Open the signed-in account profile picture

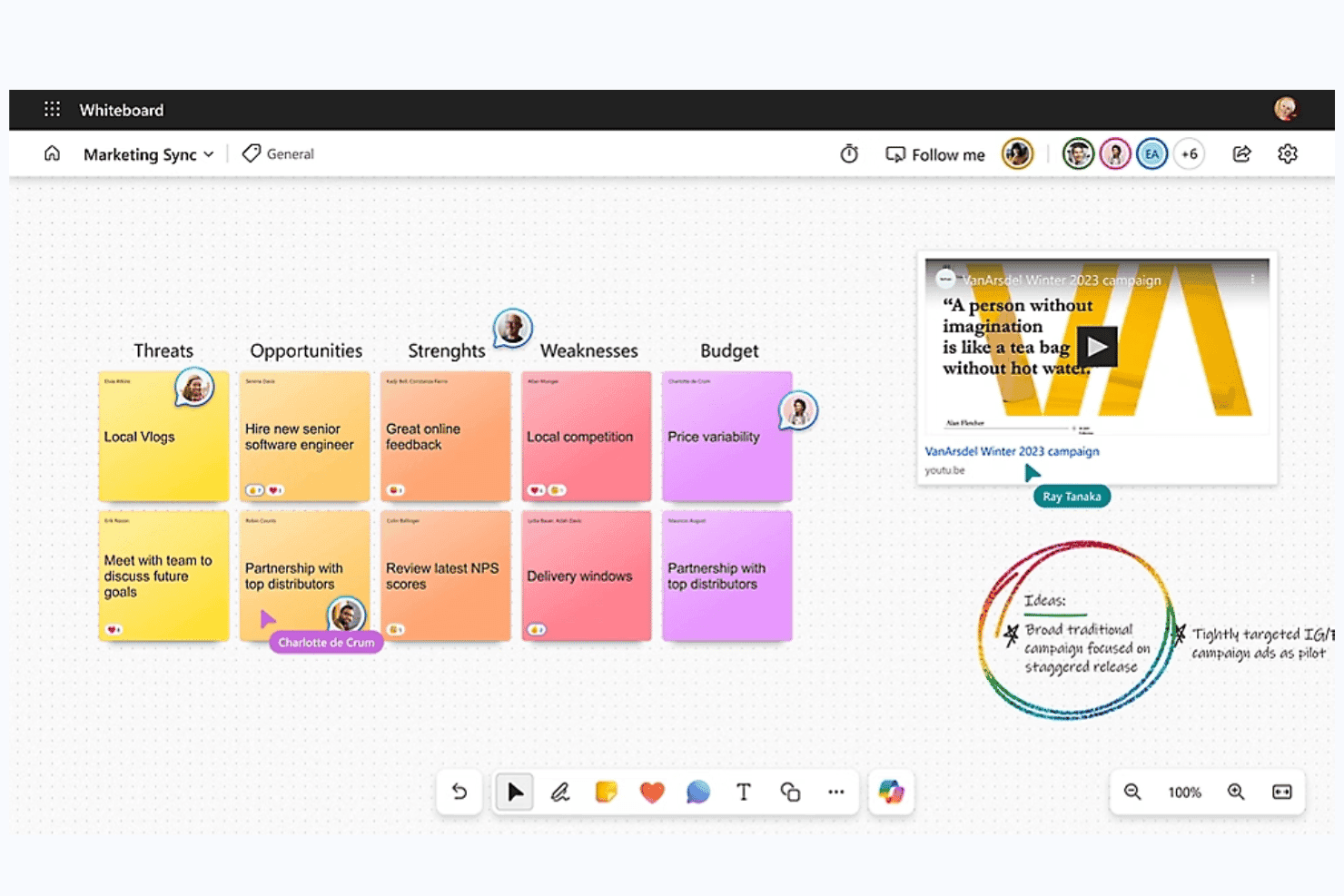pos(1285,110)
